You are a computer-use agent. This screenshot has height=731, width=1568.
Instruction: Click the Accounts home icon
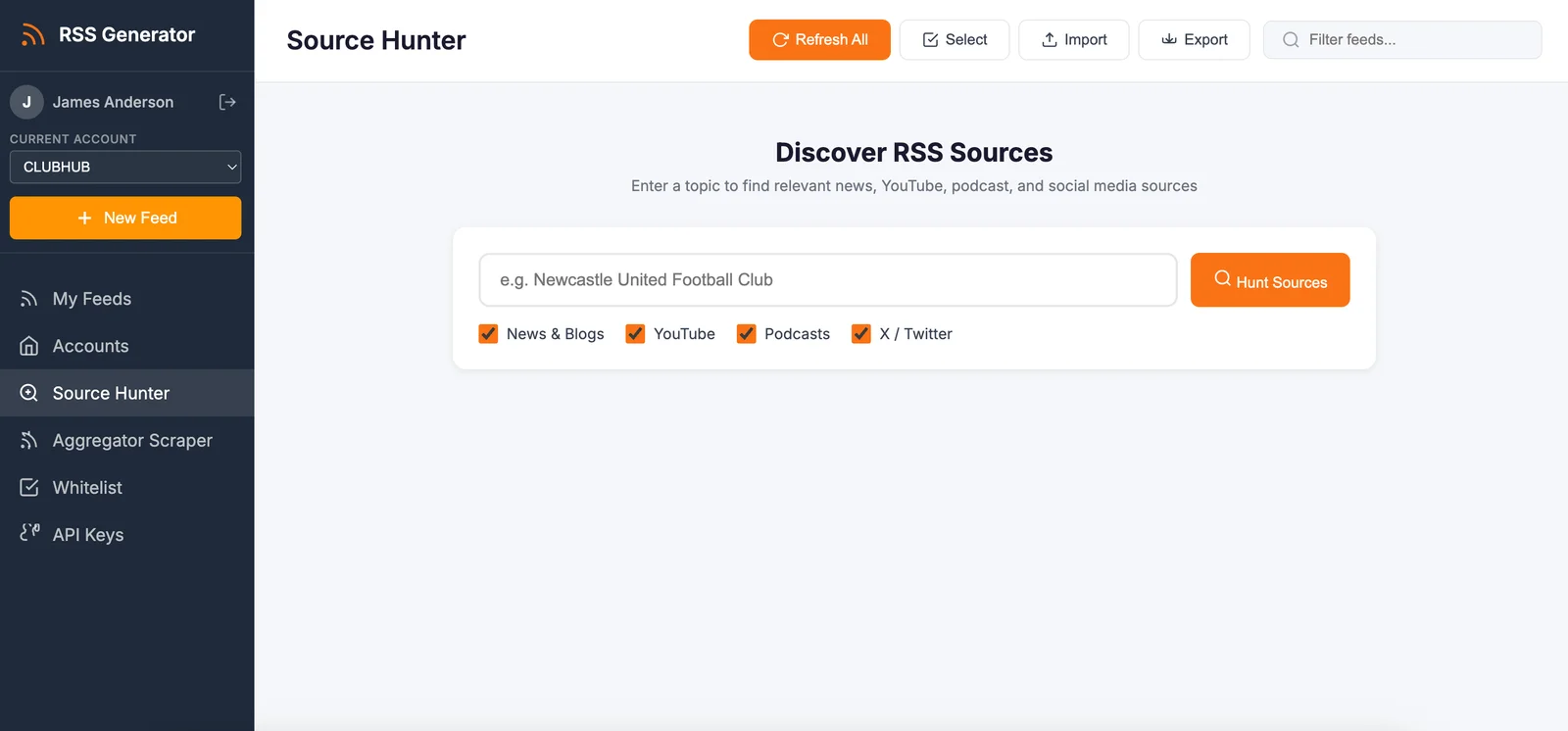(29, 346)
